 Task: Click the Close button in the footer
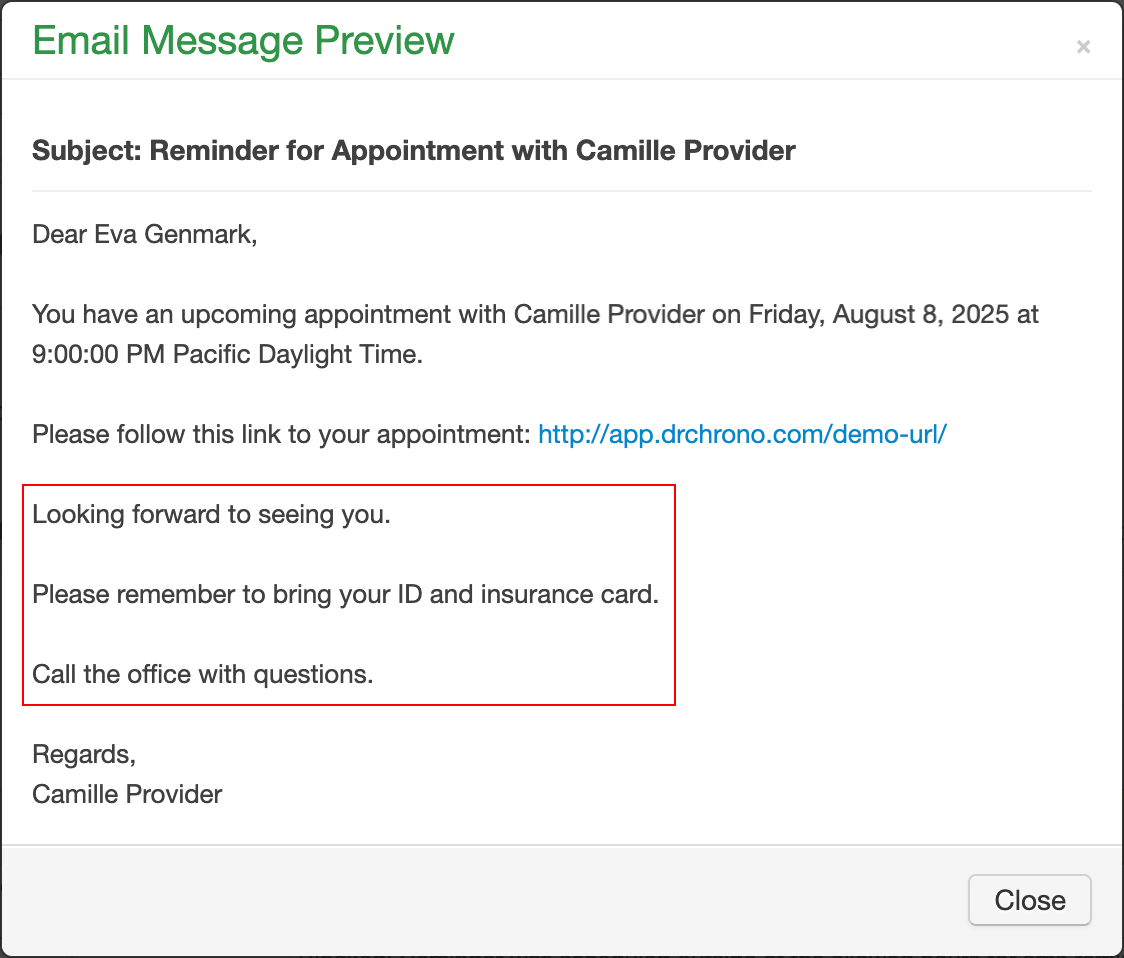(x=1029, y=900)
